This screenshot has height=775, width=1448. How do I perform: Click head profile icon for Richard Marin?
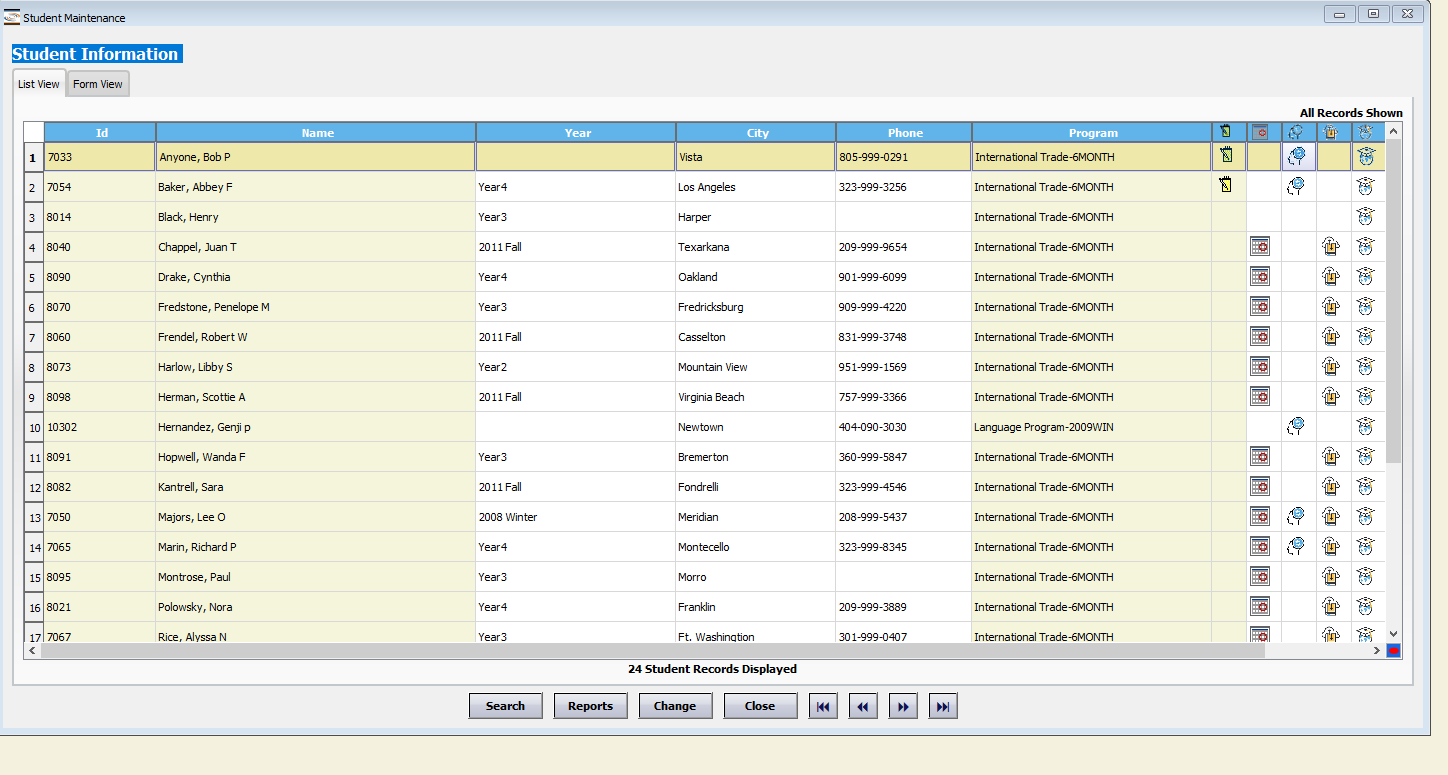[x=1296, y=546]
